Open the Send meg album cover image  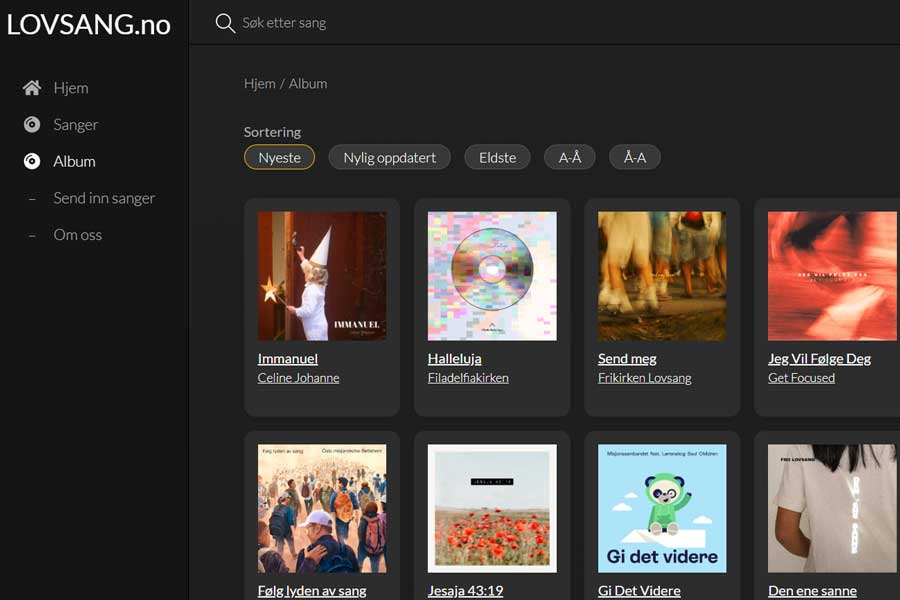[662, 276]
